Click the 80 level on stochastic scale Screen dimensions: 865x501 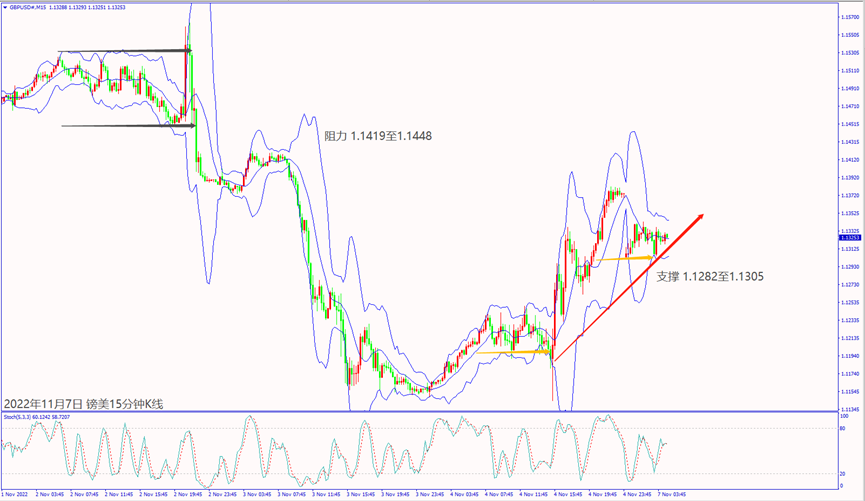click(x=844, y=429)
